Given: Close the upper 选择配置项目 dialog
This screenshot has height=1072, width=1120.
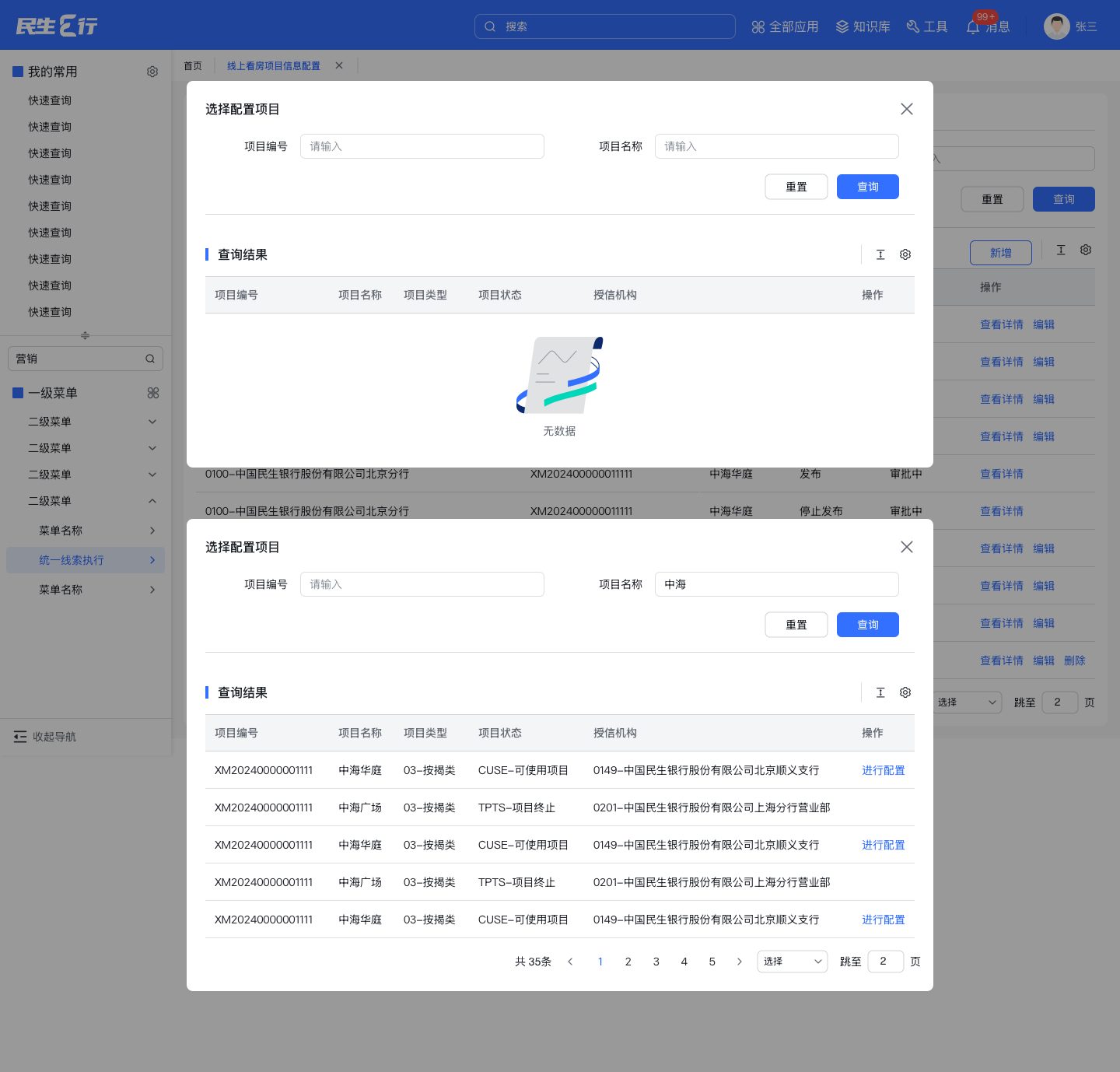Looking at the screenshot, I should point(907,109).
